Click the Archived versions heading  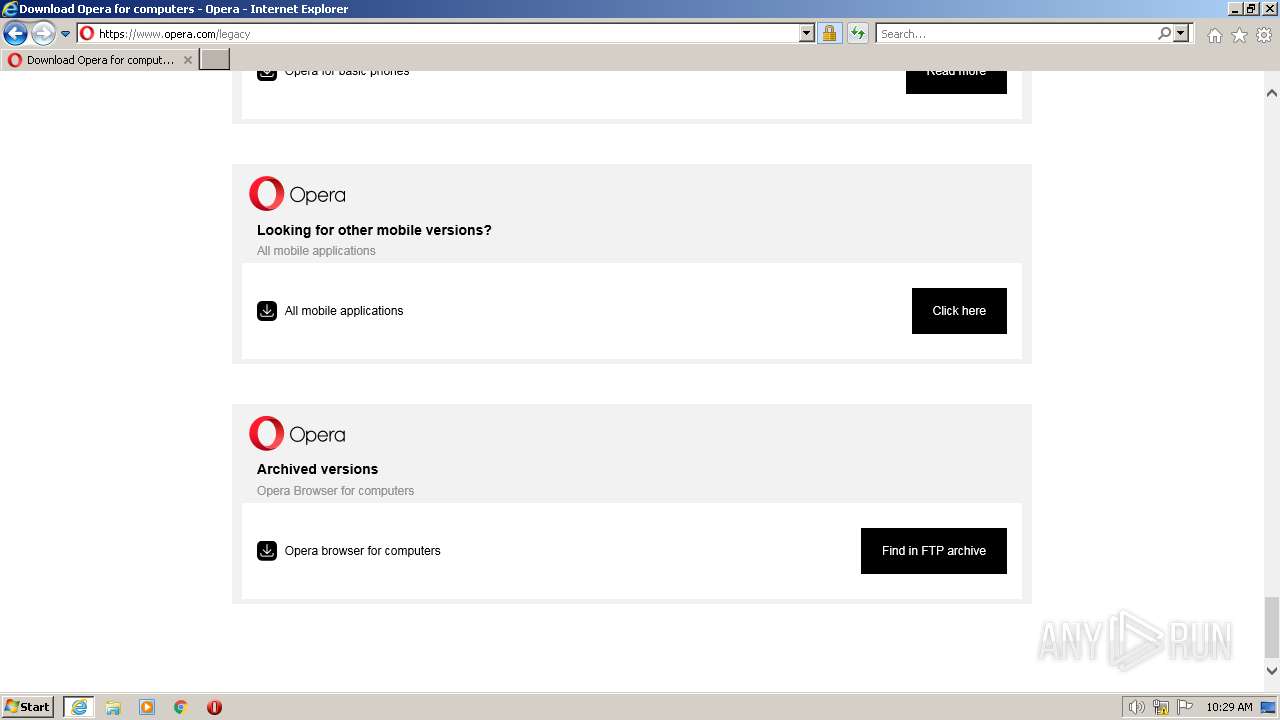click(x=317, y=469)
